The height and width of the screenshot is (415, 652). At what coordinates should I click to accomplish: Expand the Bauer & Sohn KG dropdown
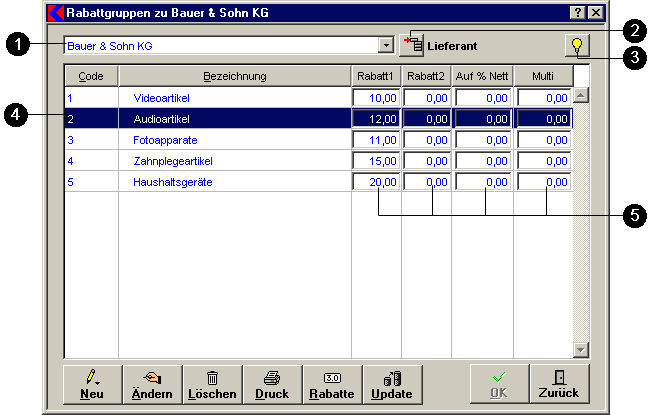tap(386, 46)
